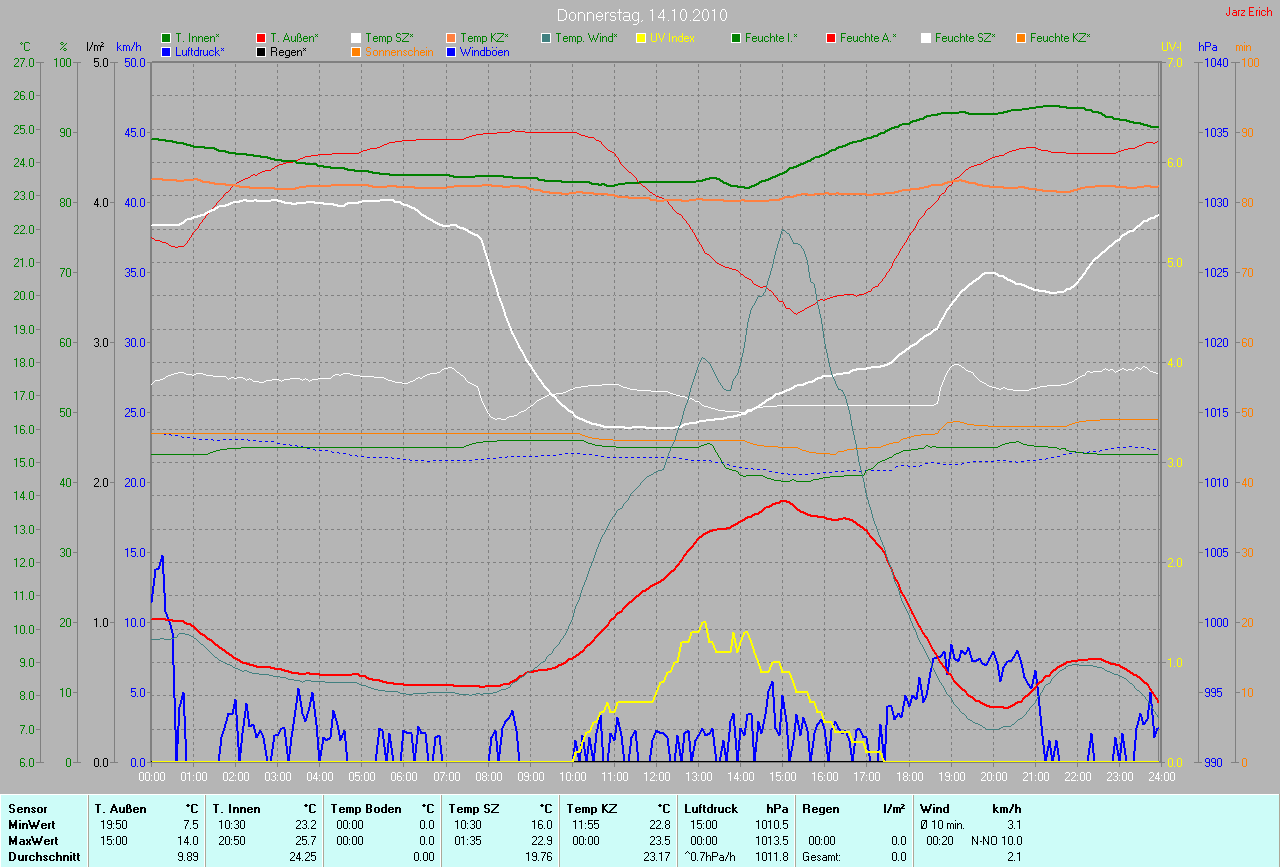Click the black Regen legend square
Image resolution: width=1280 pixels, height=867 pixels.
261,51
